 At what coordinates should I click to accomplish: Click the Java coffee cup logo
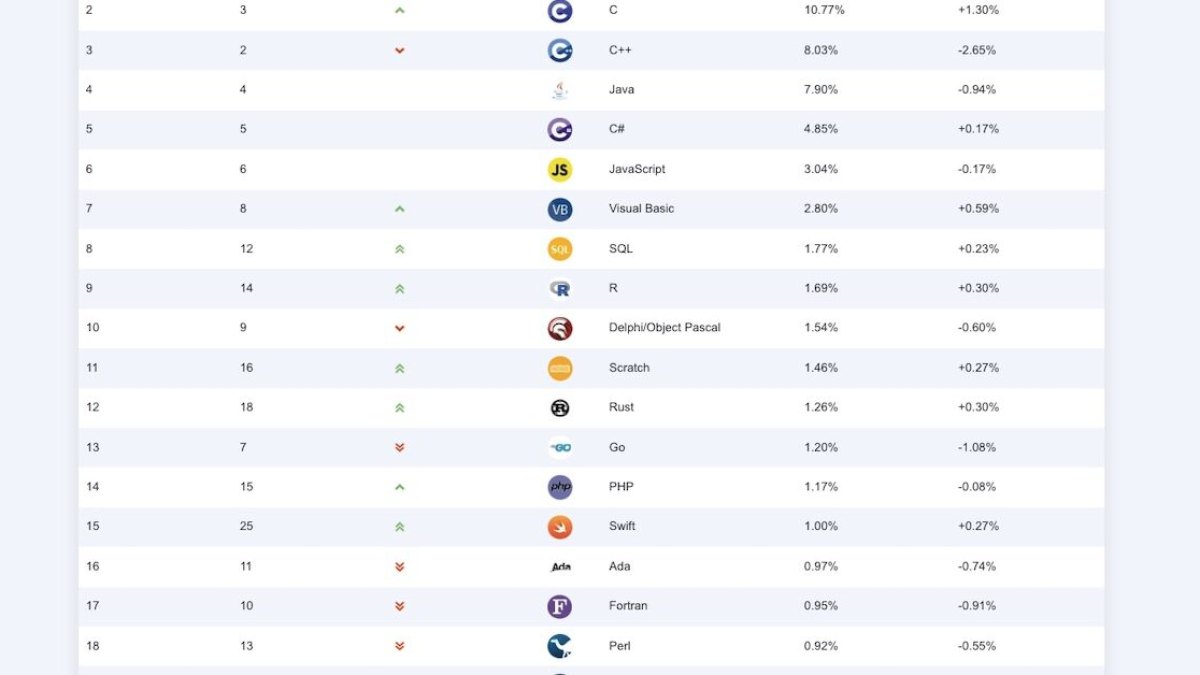click(x=560, y=90)
